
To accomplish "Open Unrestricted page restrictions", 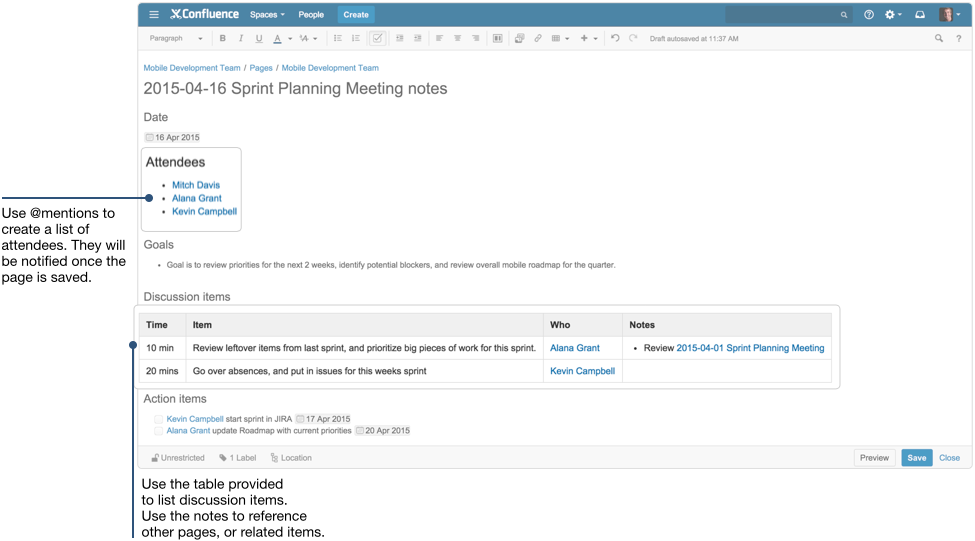I will click(178, 458).
